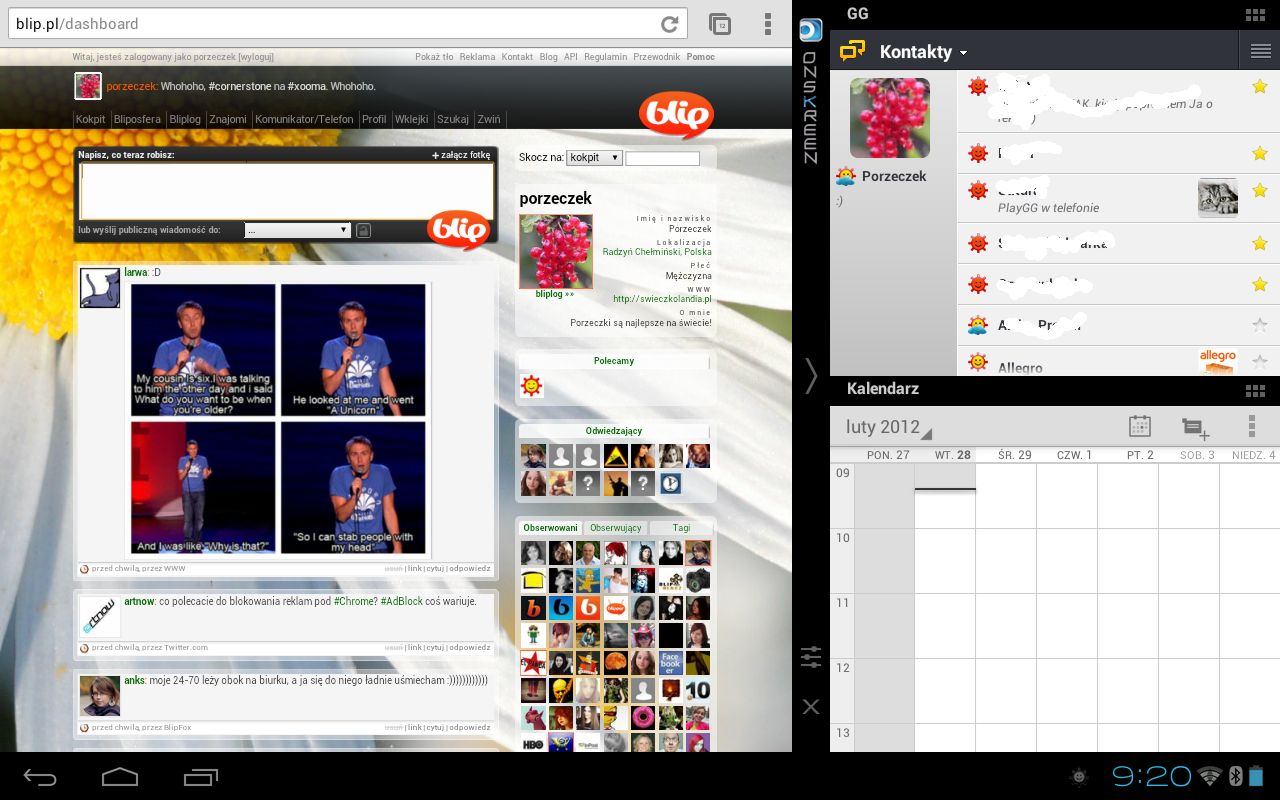This screenshot has height=800, width=1280.
Task: Open the sidebar settings sliders icon
Action: point(810,657)
